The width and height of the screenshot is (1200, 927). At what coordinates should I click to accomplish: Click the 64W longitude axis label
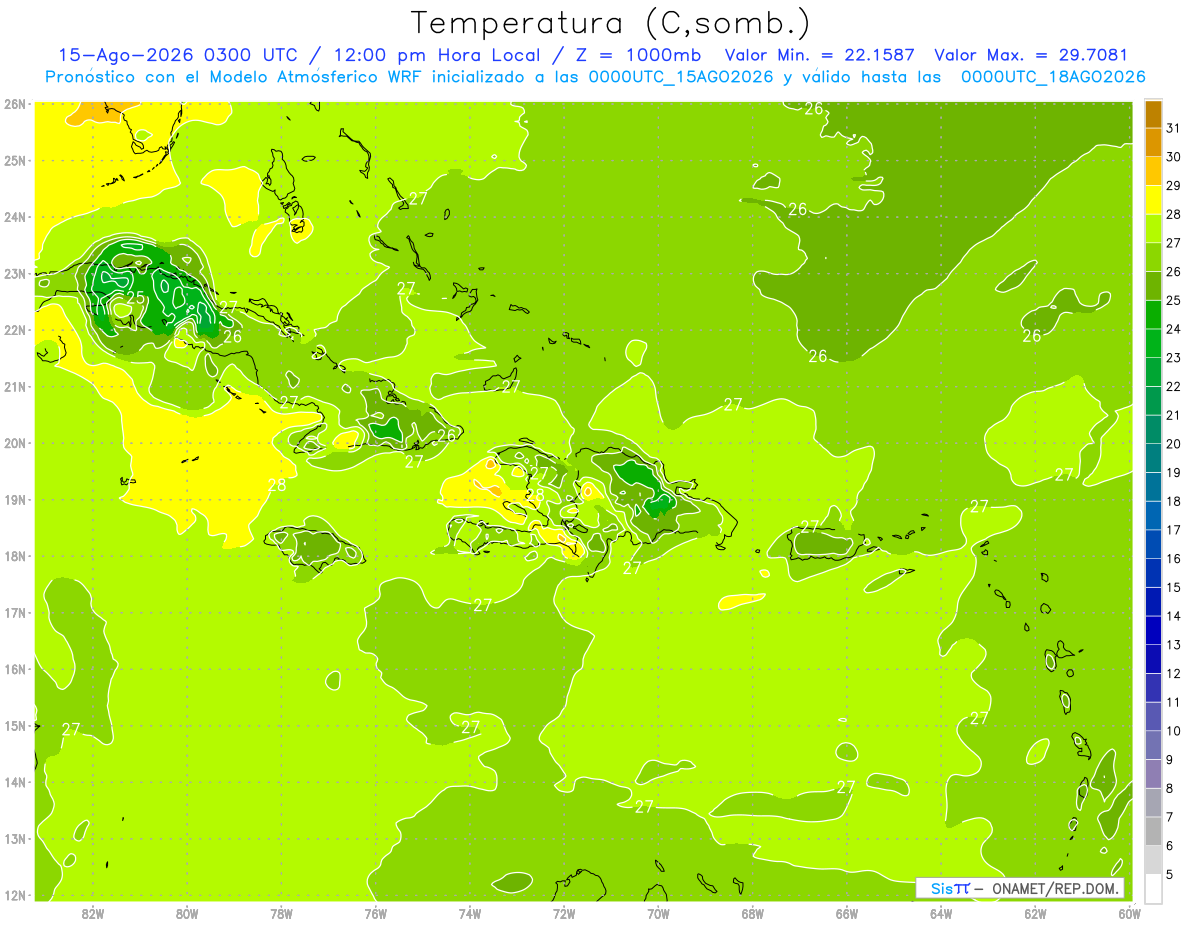pos(941,913)
